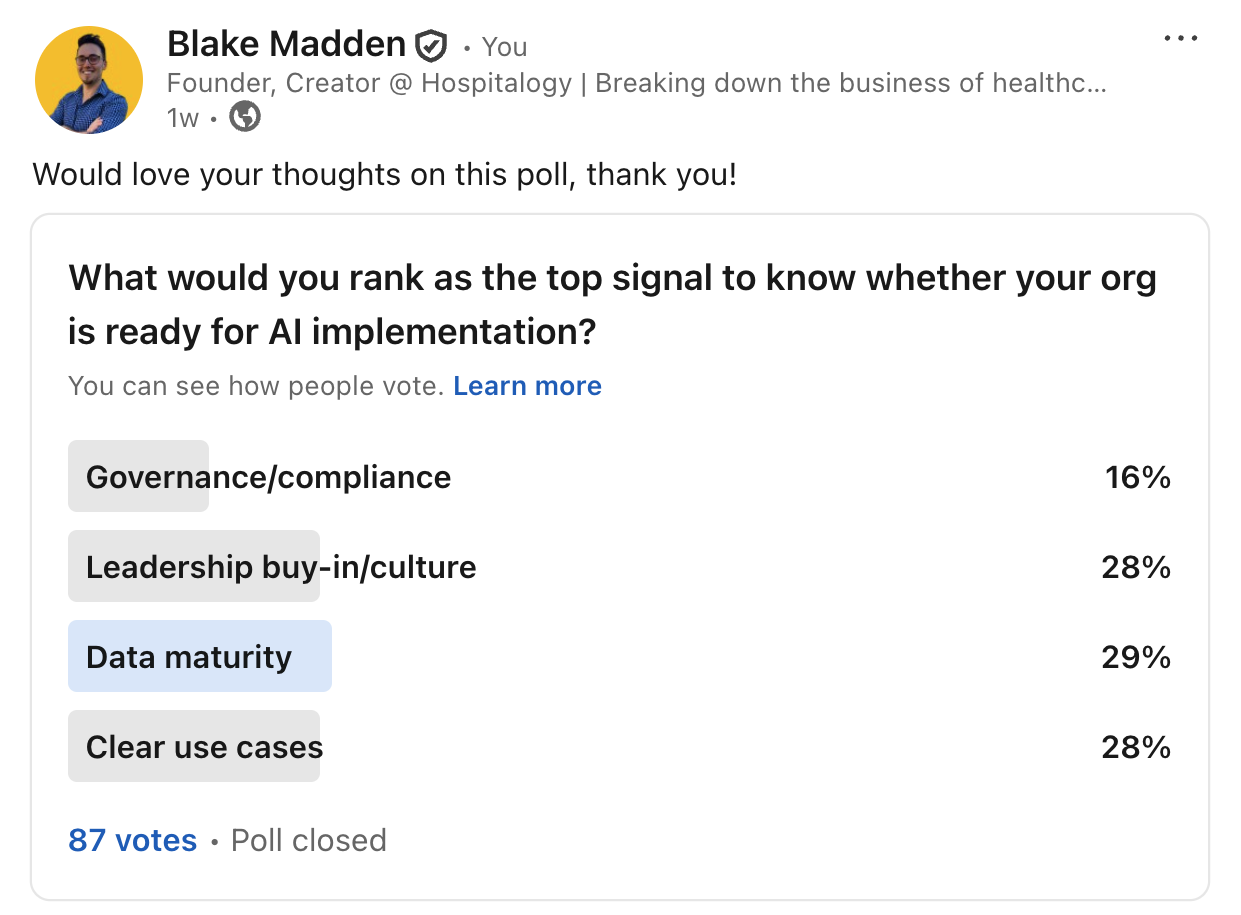Click the verified badge next to Blake Madden
Image resolution: width=1241 pixels, height=915 pixels.
(431, 45)
